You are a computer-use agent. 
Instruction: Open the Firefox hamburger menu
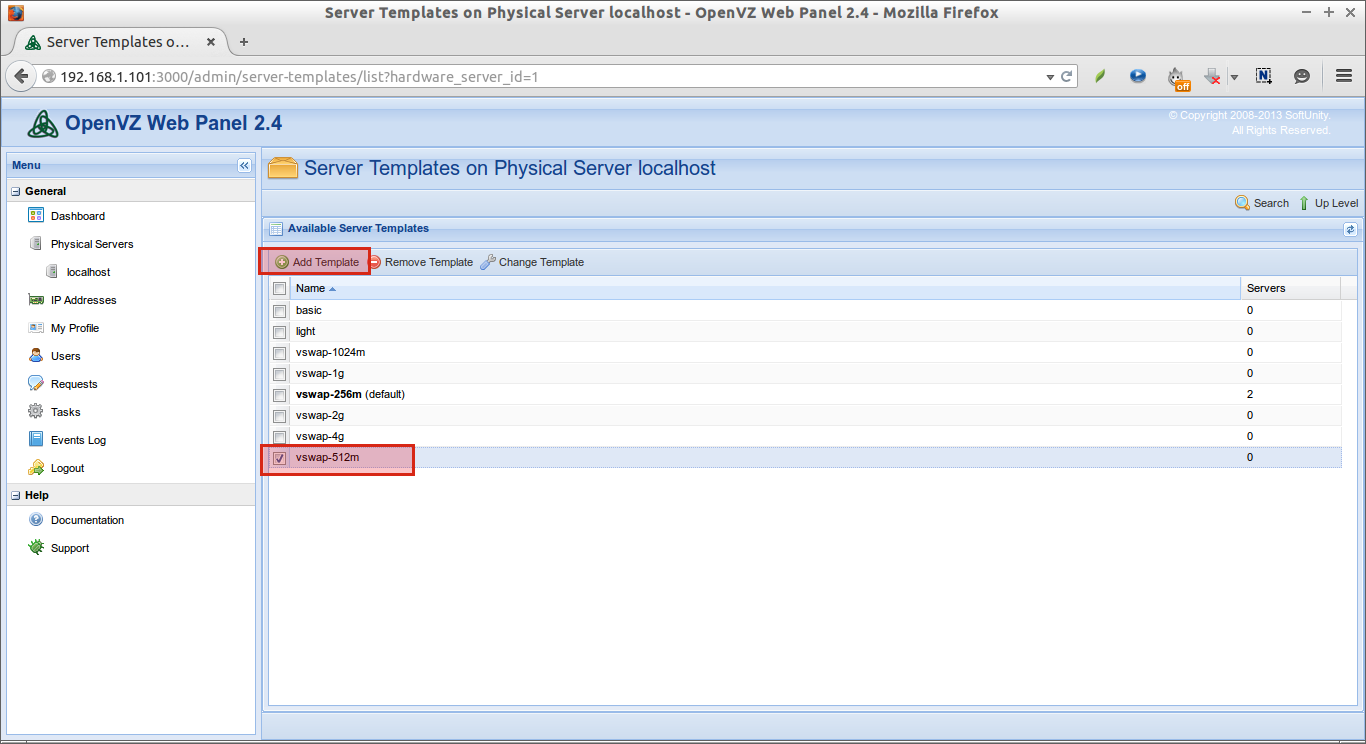coord(1344,76)
